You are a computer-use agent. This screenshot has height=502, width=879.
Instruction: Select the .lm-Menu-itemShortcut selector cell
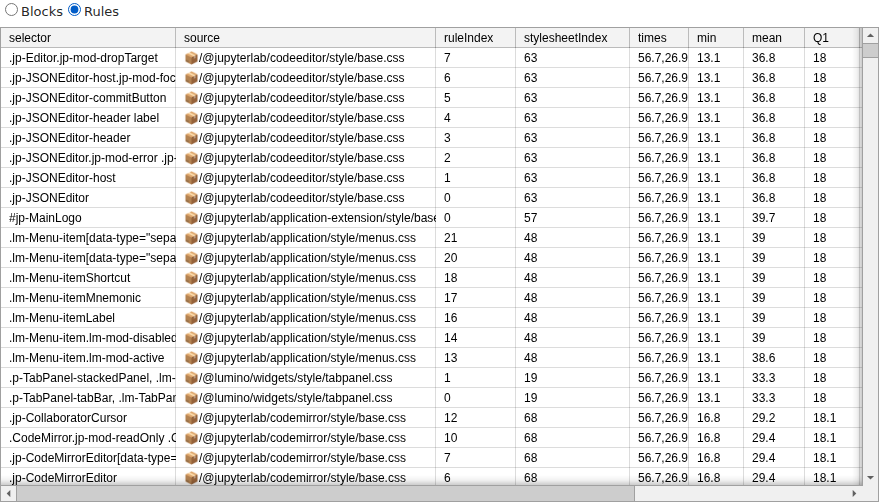(x=88, y=278)
